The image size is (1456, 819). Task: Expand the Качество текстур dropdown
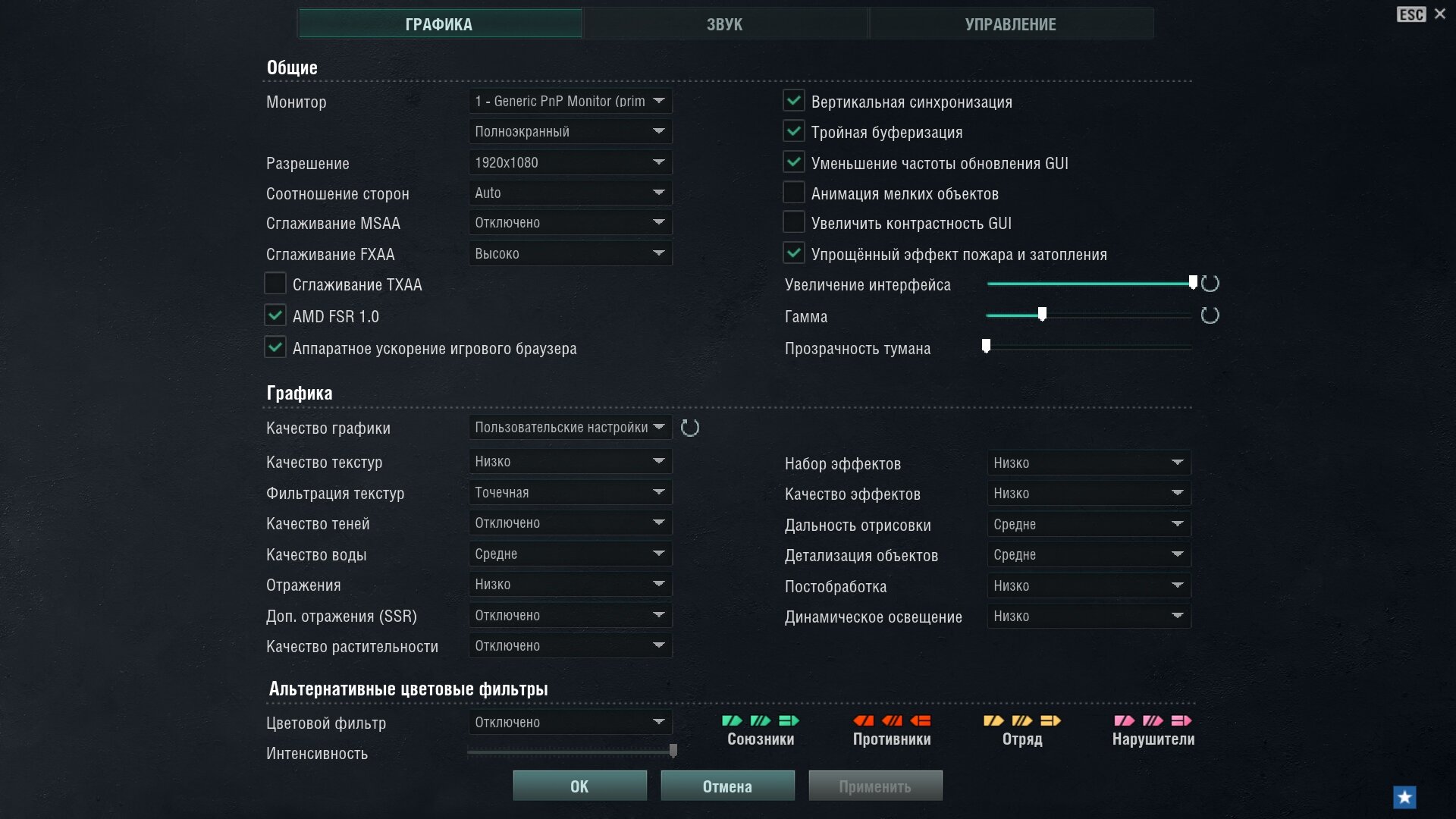(570, 461)
